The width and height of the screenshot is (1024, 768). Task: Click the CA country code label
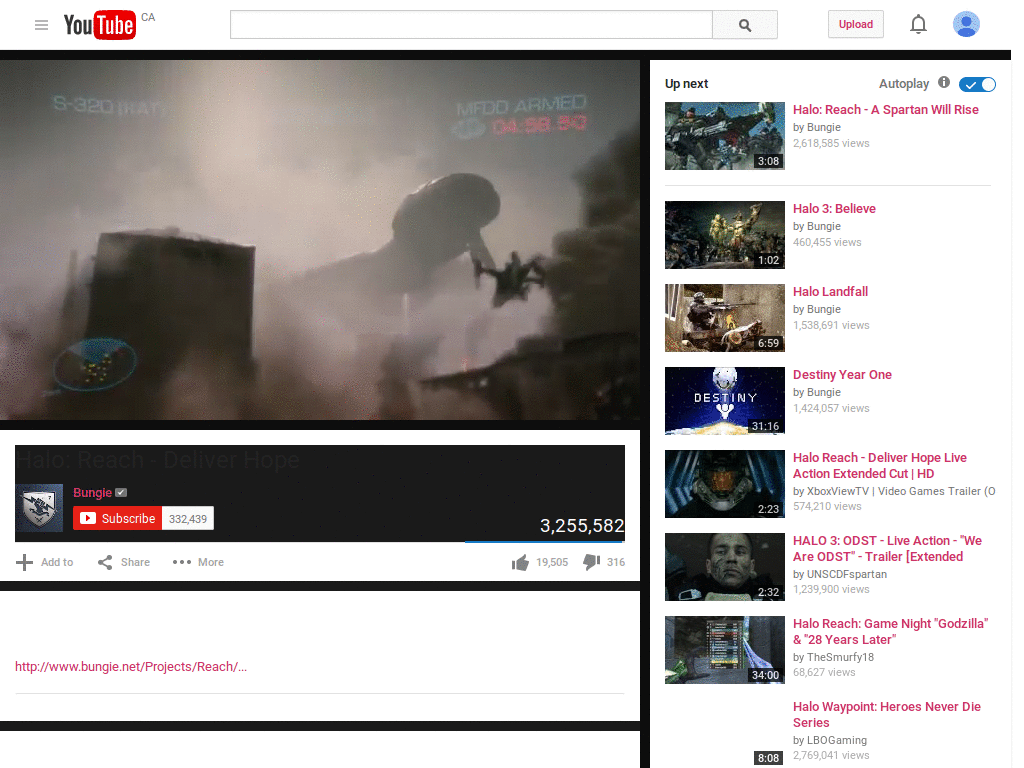click(148, 18)
